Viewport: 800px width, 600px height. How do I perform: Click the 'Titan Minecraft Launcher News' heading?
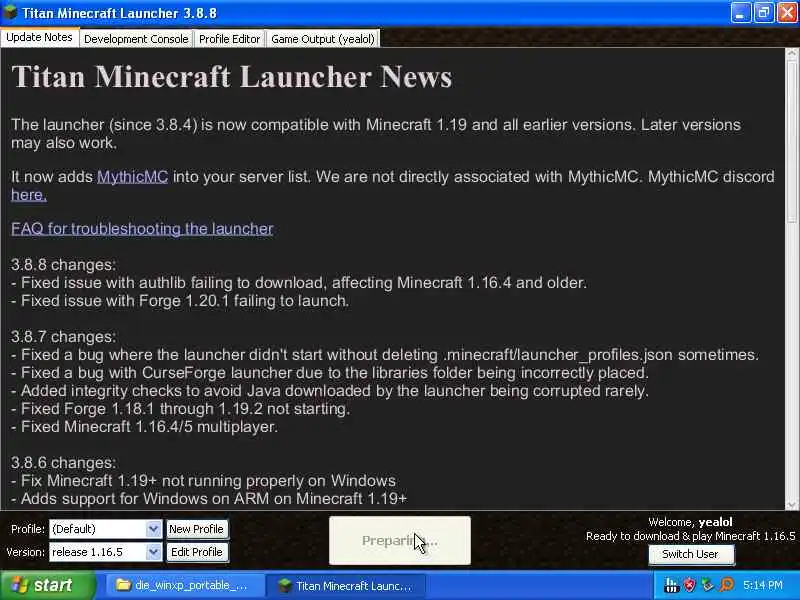tap(232, 77)
